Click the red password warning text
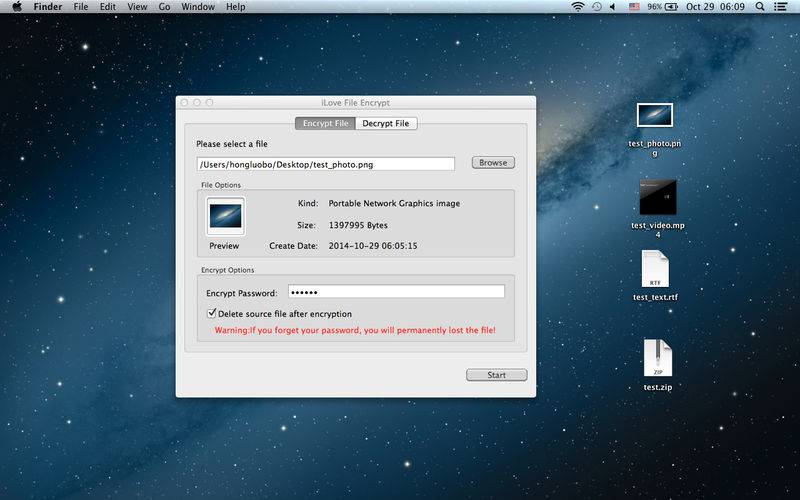This screenshot has width=800, height=500. 355,330
